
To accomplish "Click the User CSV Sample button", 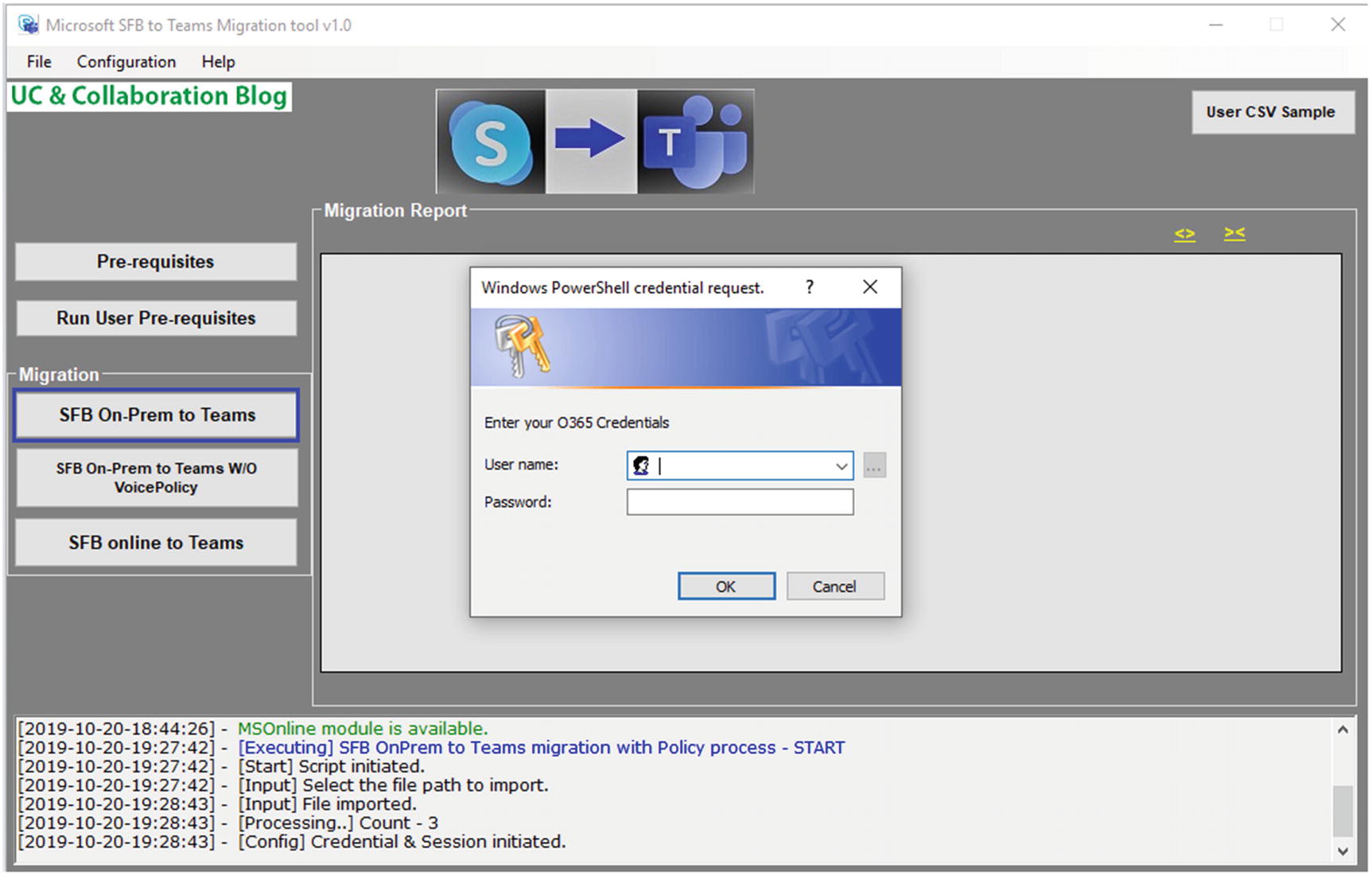I will (x=1273, y=112).
